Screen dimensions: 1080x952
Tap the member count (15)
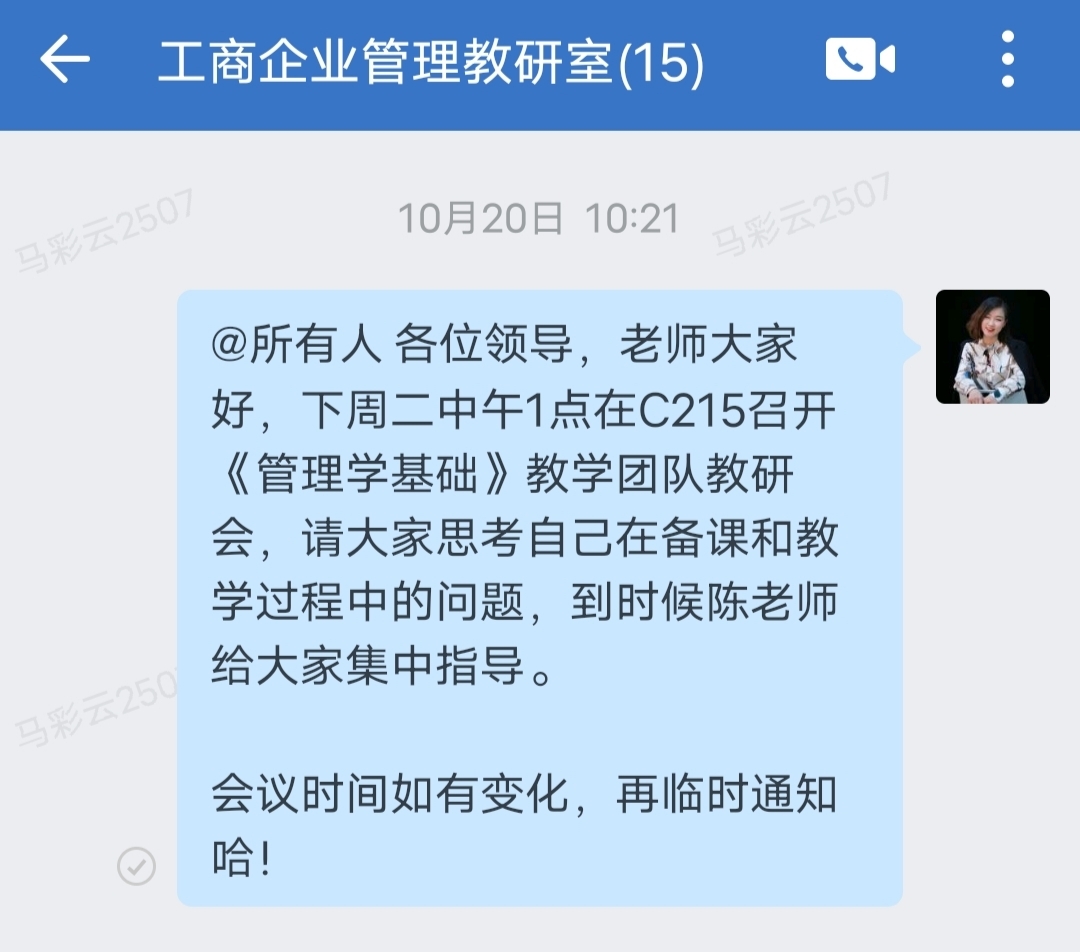pyautogui.click(x=661, y=63)
